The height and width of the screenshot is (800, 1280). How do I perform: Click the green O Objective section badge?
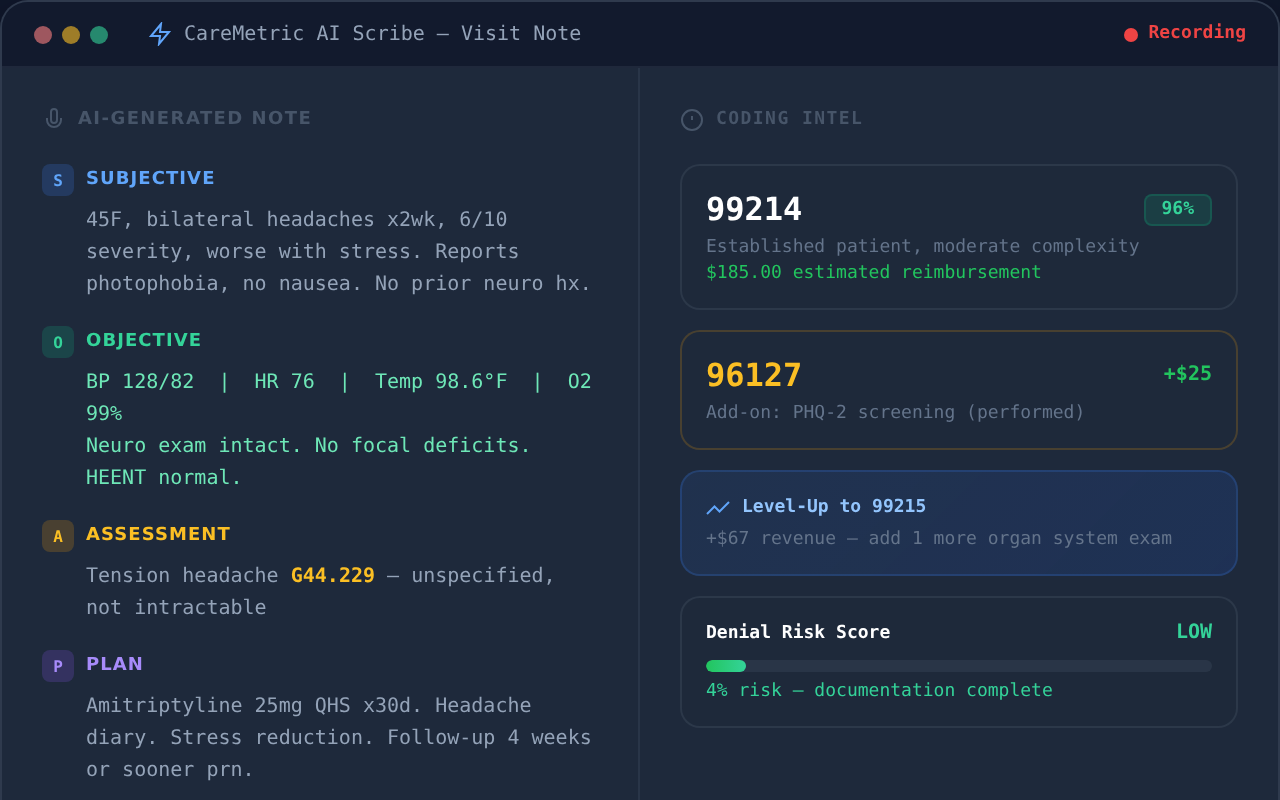[x=57, y=341]
